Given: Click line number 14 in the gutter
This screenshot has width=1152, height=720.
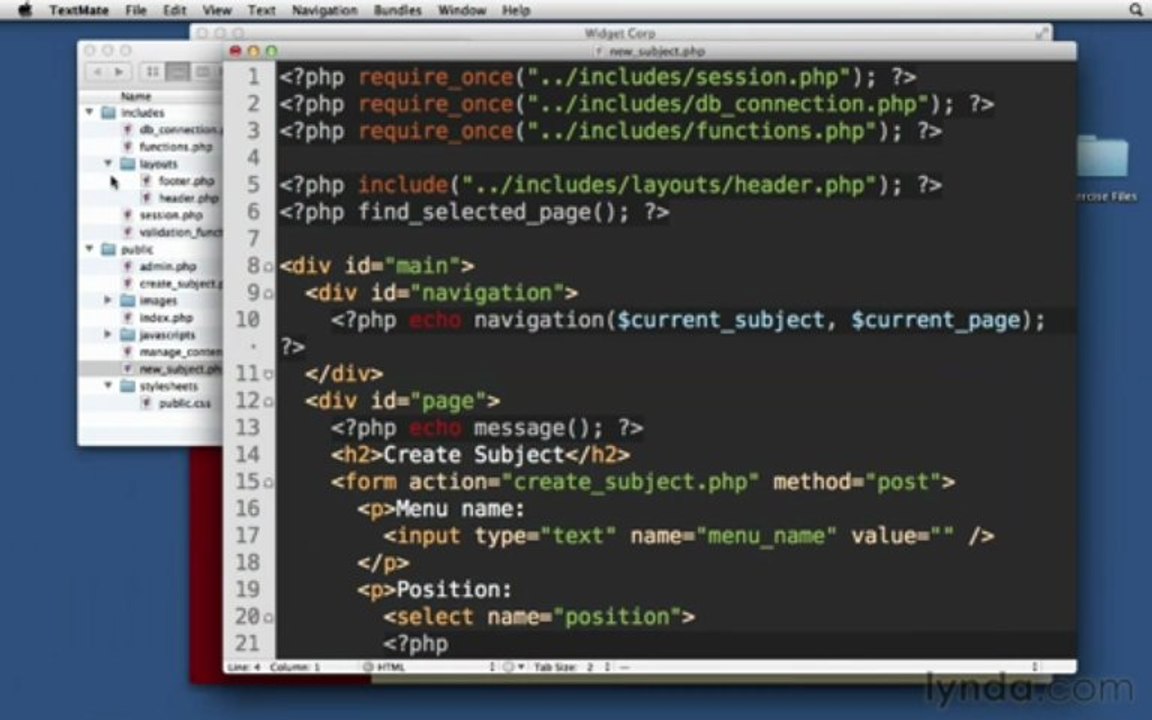Looking at the screenshot, I should [248, 455].
